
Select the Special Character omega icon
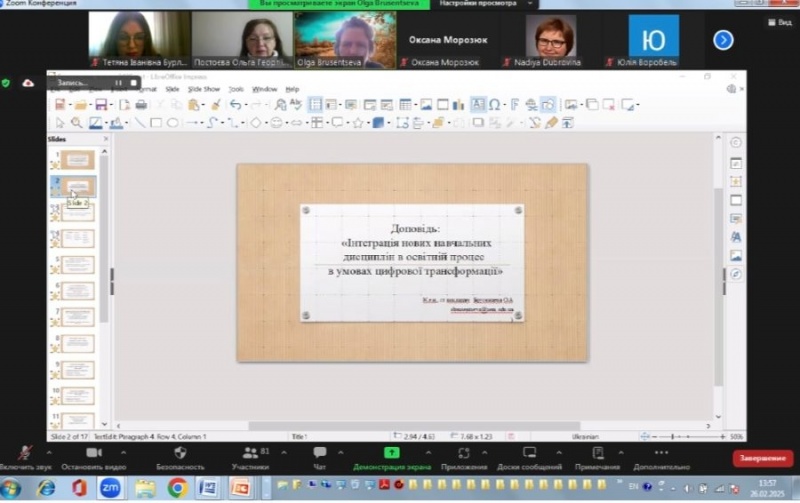tap(495, 105)
